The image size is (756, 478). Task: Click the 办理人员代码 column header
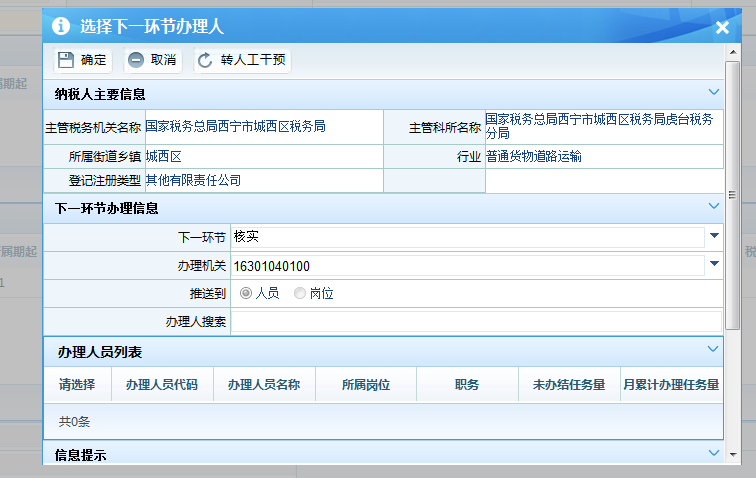click(x=162, y=384)
